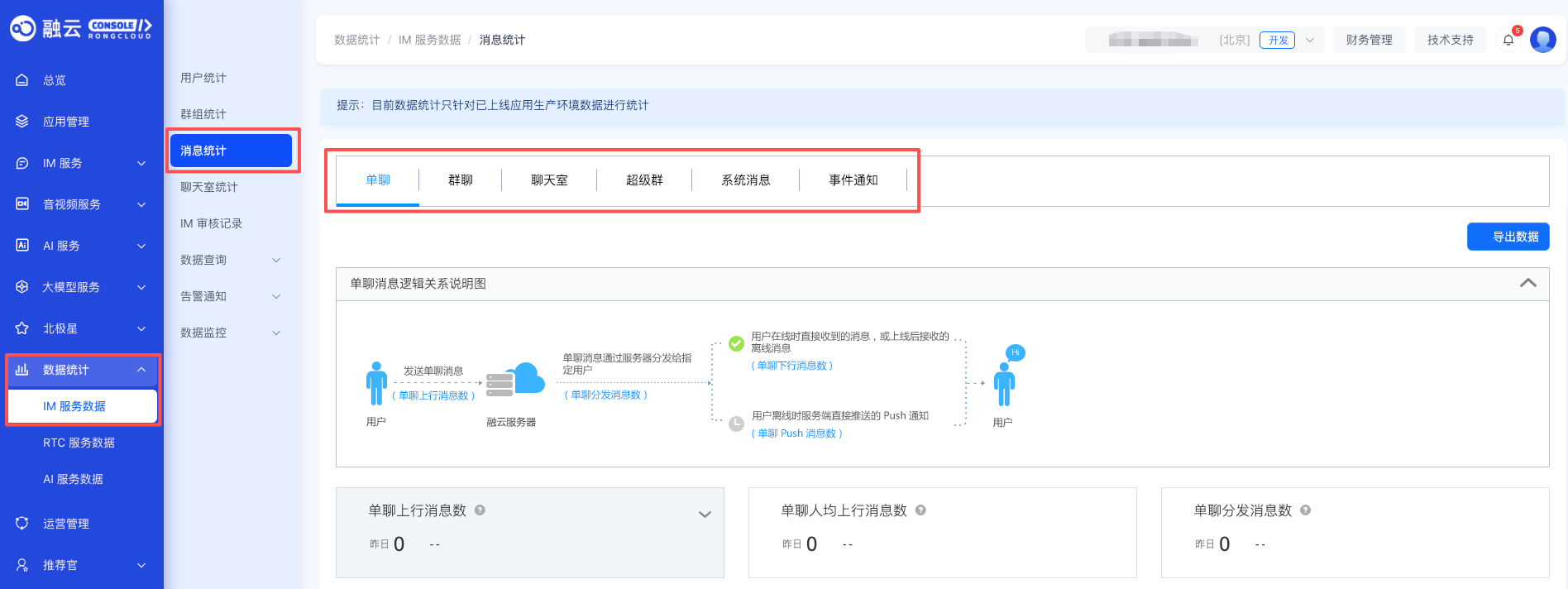Expand the AI 服务 menu chevron

(x=141, y=246)
